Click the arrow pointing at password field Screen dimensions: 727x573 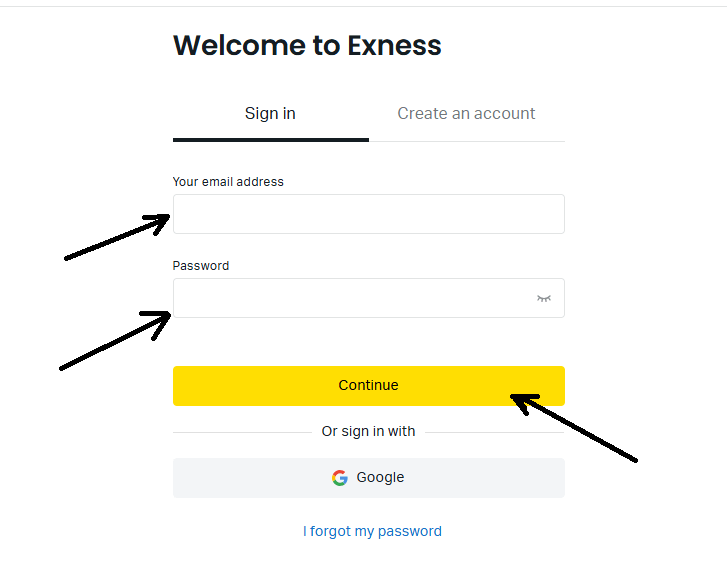(115, 341)
